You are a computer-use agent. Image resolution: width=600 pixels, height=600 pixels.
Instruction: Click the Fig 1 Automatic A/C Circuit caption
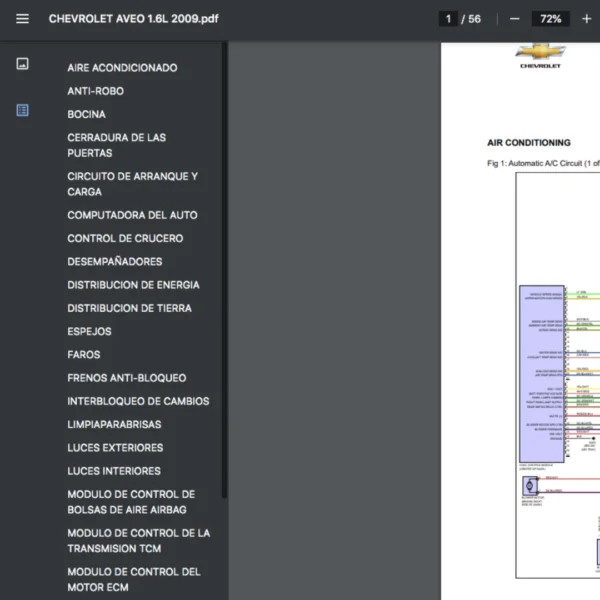tap(543, 163)
